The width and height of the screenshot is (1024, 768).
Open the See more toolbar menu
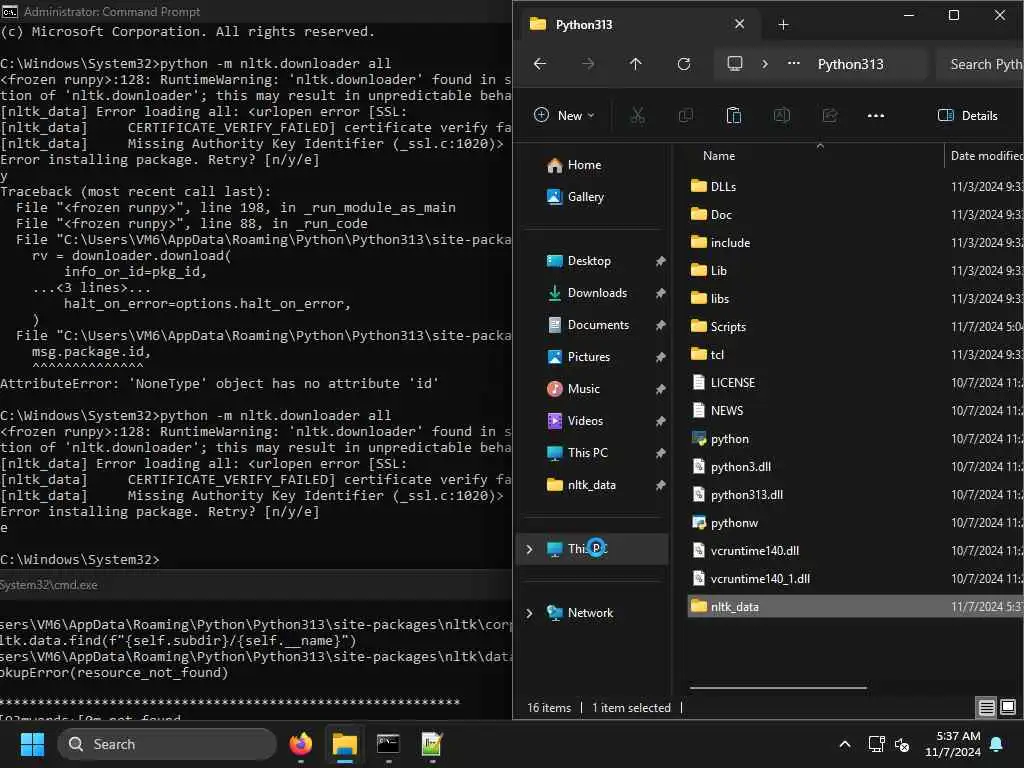click(x=876, y=116)
